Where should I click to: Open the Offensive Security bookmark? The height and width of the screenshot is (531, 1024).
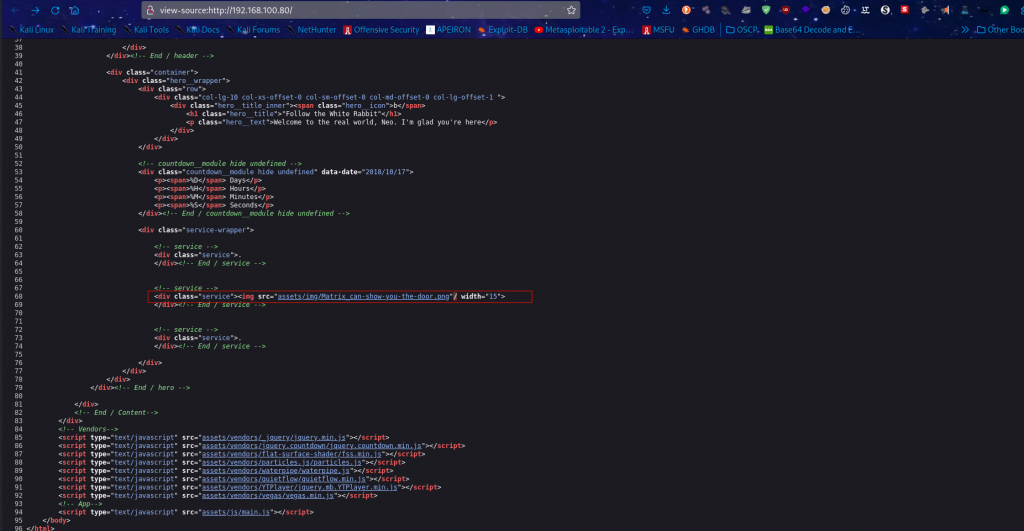tap(381, 30)
